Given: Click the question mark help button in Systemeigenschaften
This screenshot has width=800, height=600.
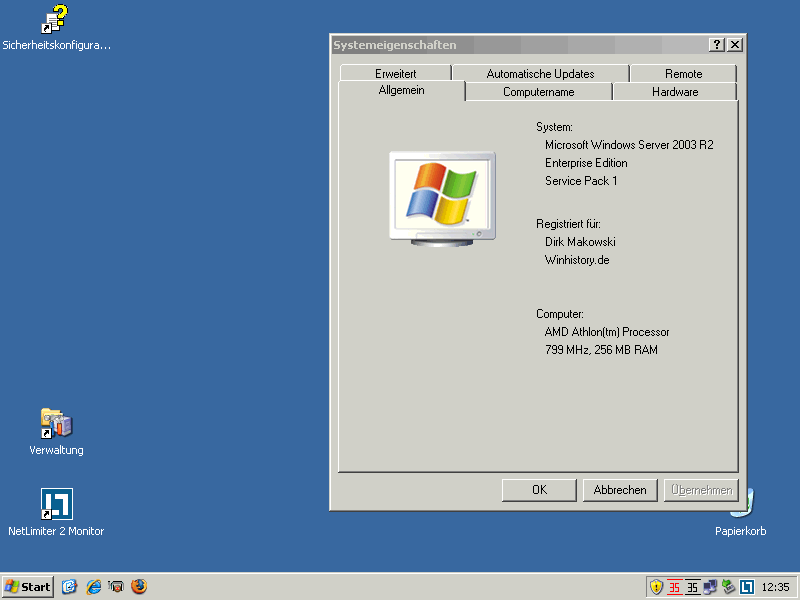Looking at the screenshot, I should tap(717, 45).
